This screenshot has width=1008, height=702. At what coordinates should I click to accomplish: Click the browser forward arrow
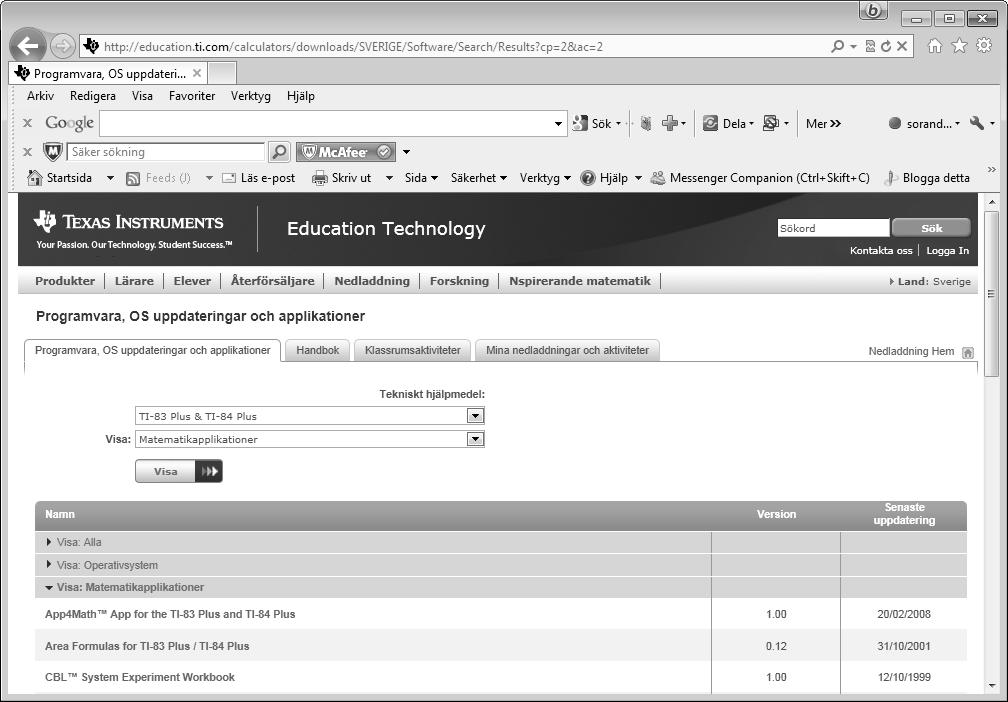[62, 46]
